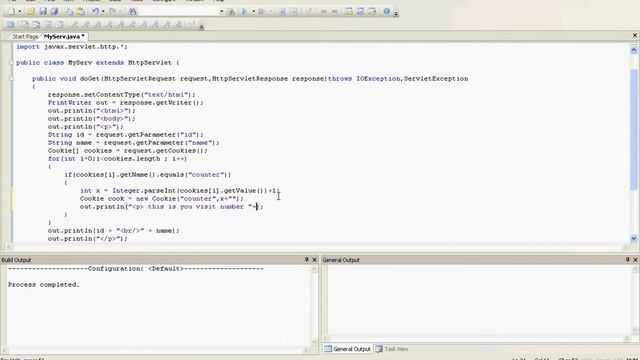Run the project with the play icon

[244, 11]
